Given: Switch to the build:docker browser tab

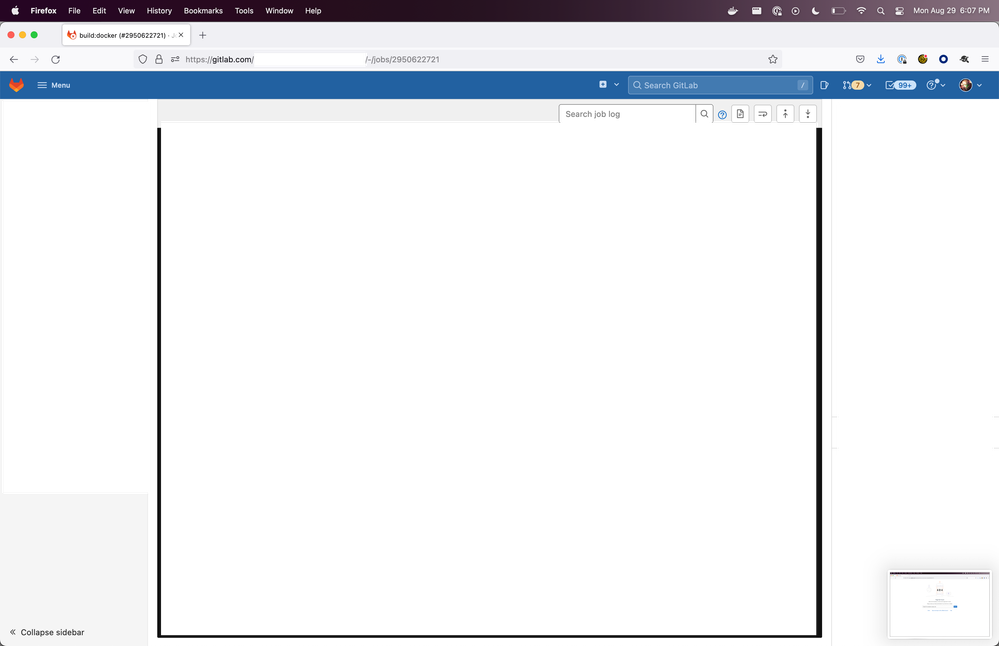Looking at the screenshot, I should coord(120,33).
